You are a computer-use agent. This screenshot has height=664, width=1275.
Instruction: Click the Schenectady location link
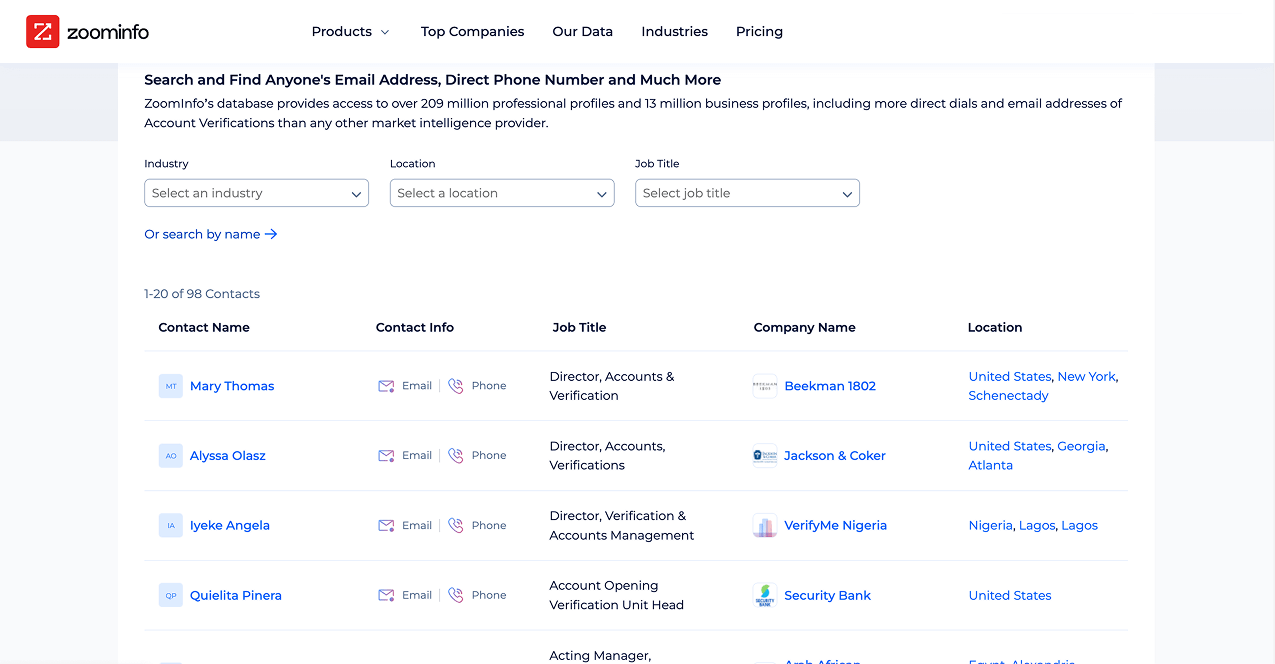pyautogui.click(x=1008, y=396)
